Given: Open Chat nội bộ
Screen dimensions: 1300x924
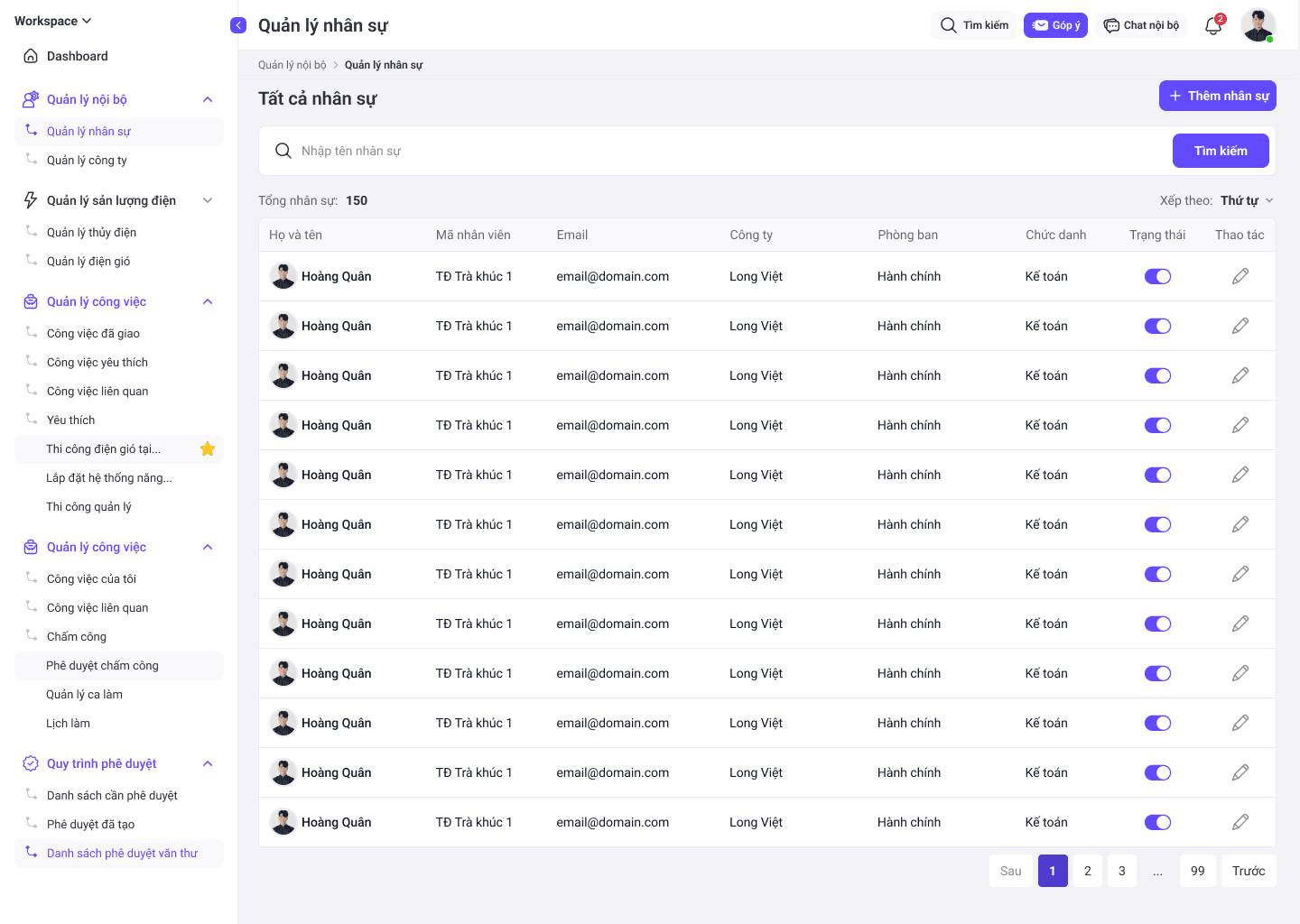Looking at the screenshot, I should coord(1141,25).
